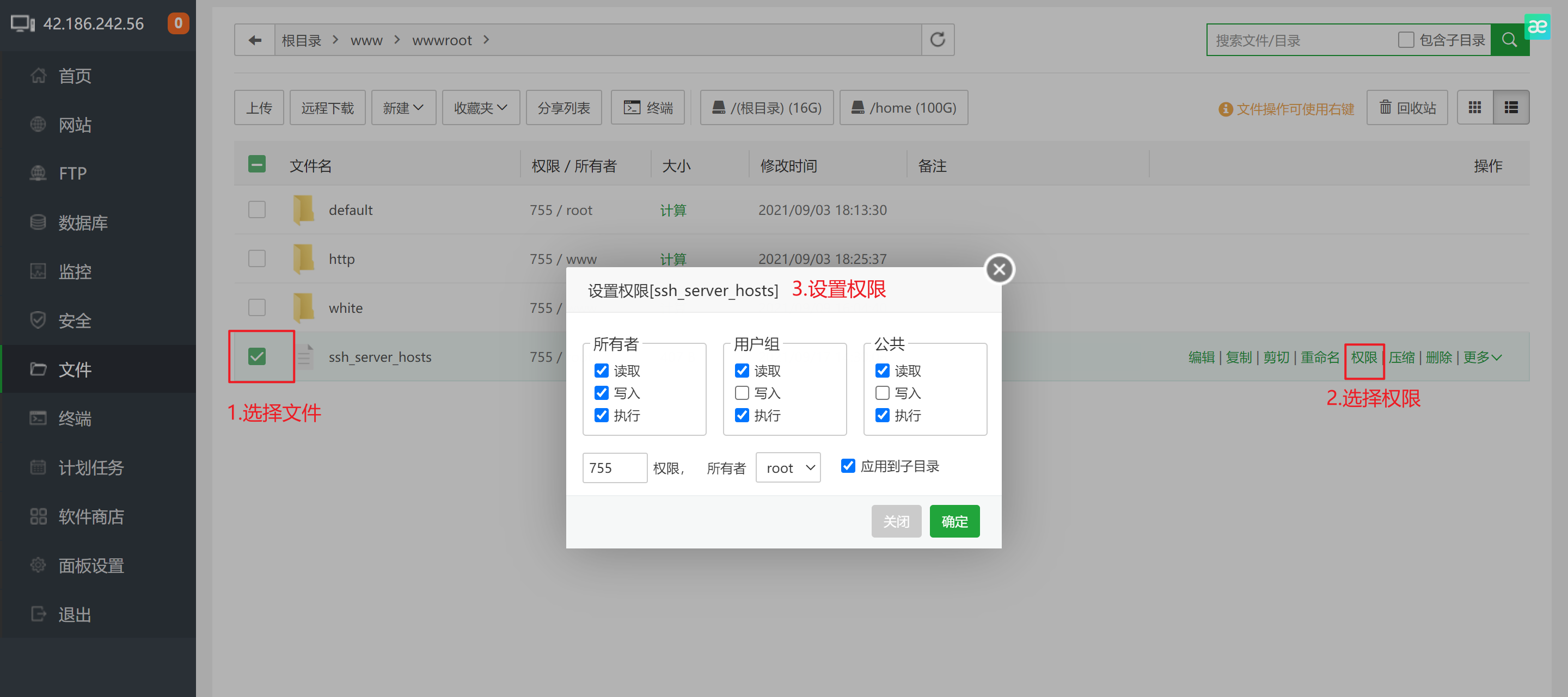Open the owner root dropdown
The height and width of the screenshot is (697, 1568).
[788, 468]
